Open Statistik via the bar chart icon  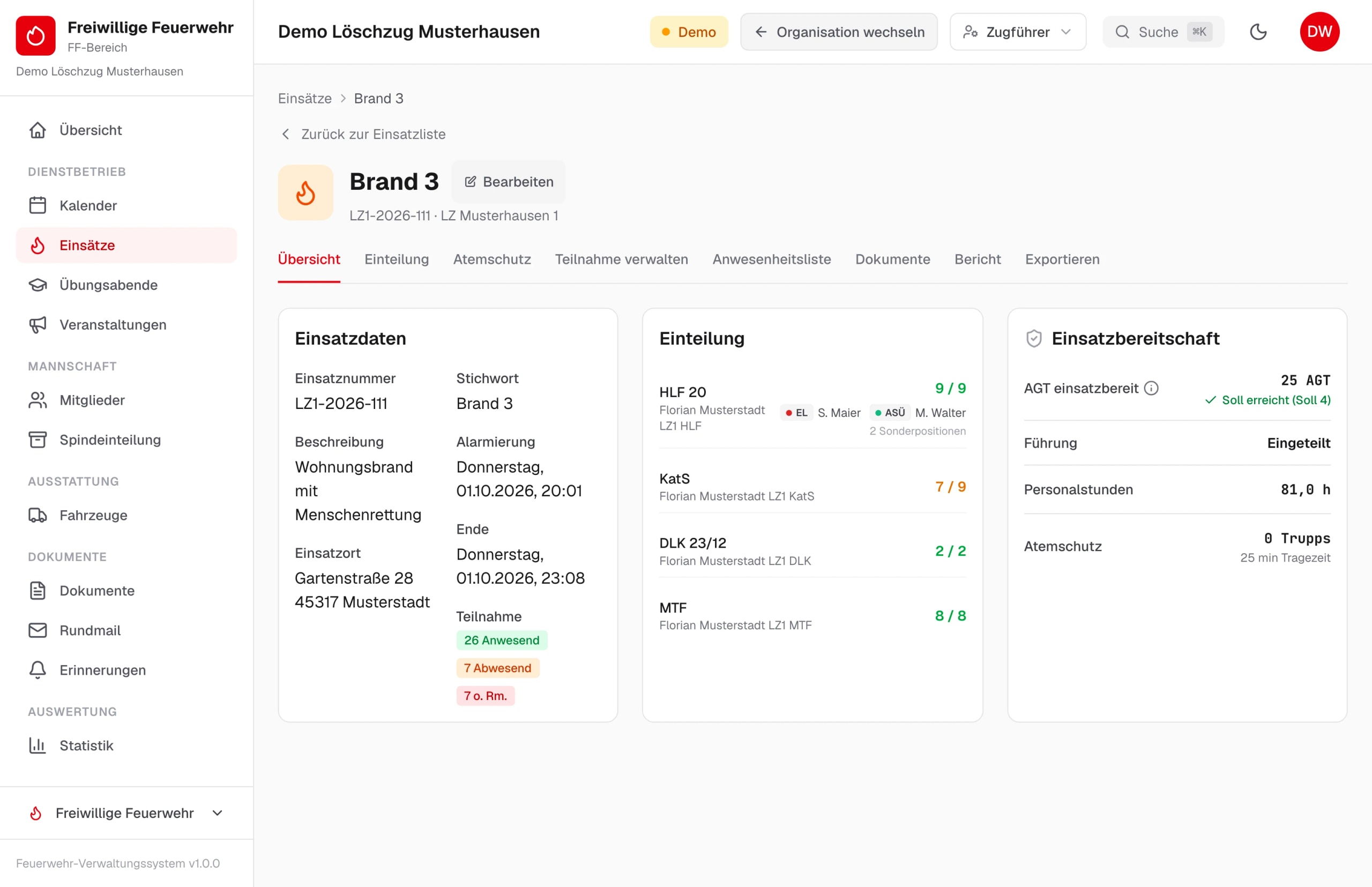tap(38, 746)
